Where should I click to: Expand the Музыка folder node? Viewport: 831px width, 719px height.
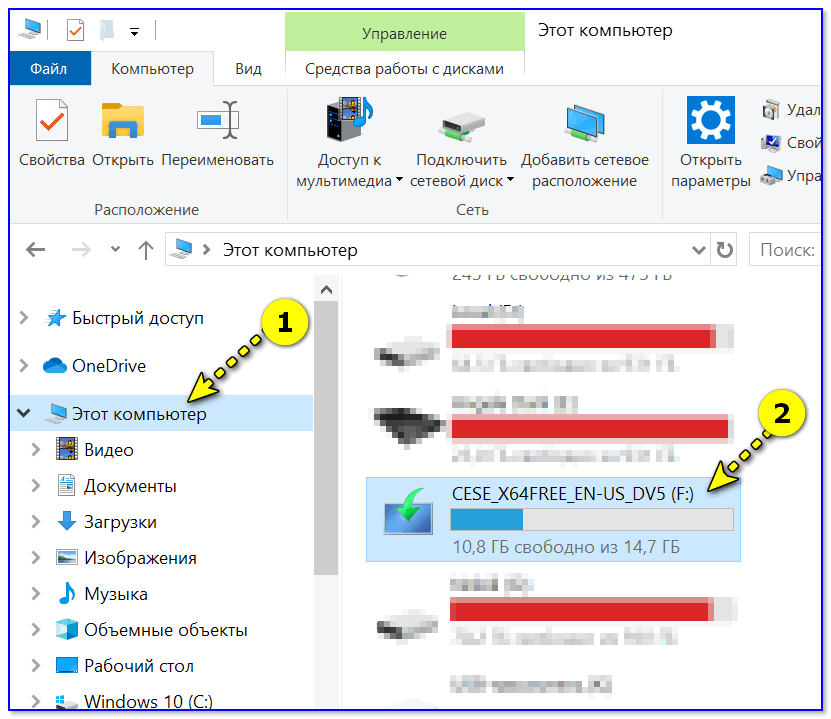36,593
